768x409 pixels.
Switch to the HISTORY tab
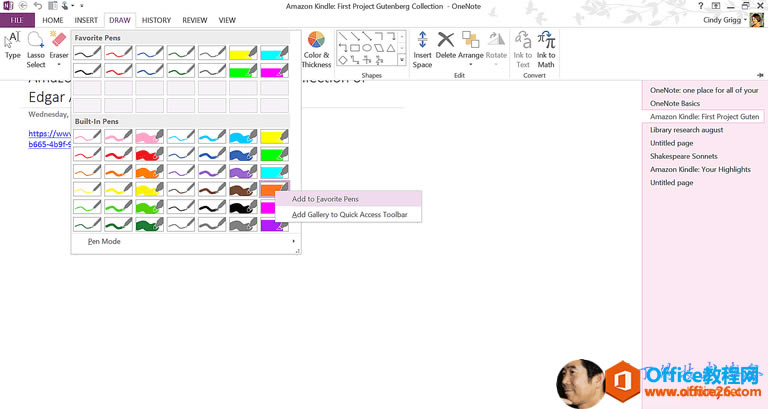click(156, 20)
